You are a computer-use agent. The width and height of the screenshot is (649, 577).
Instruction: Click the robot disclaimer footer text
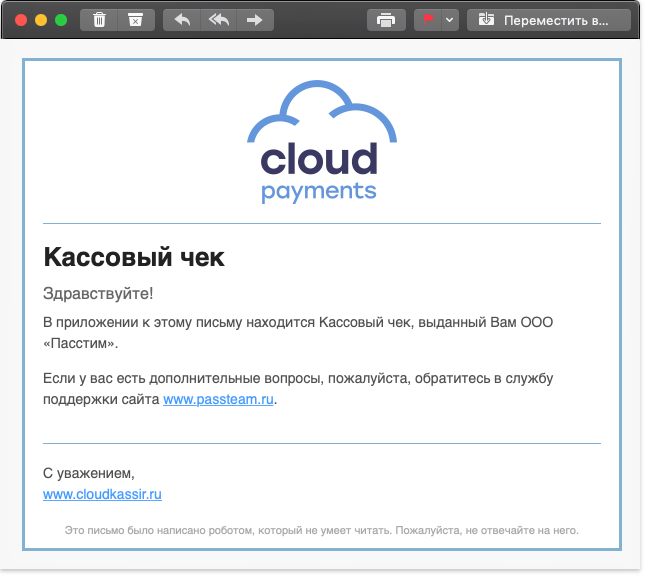(x=321, y=530)
